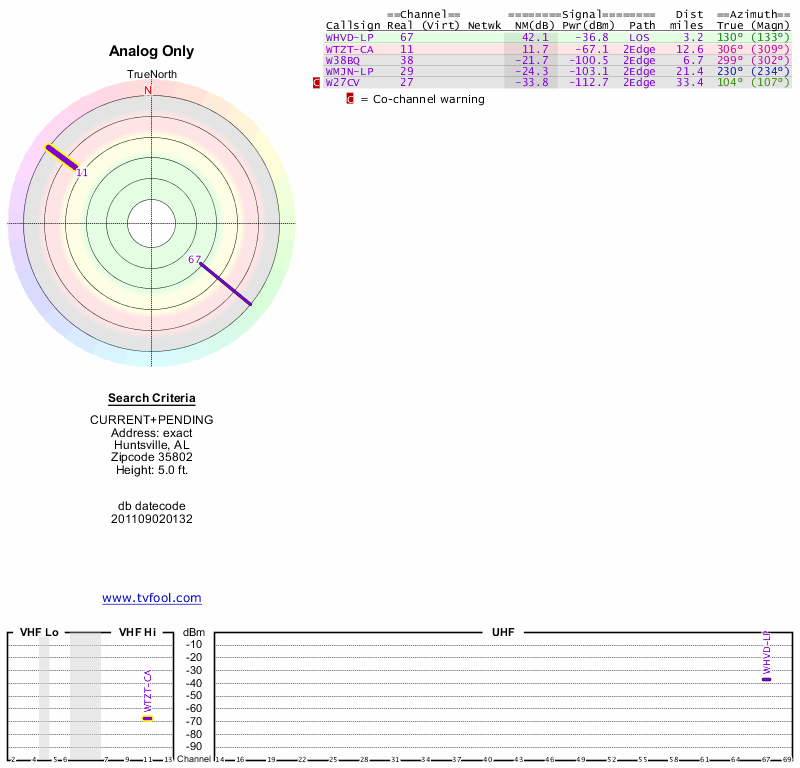This screenshot has width=800, height=768.
Task: Click the 33.4 miles distance for W27CV
Action: 690,82
